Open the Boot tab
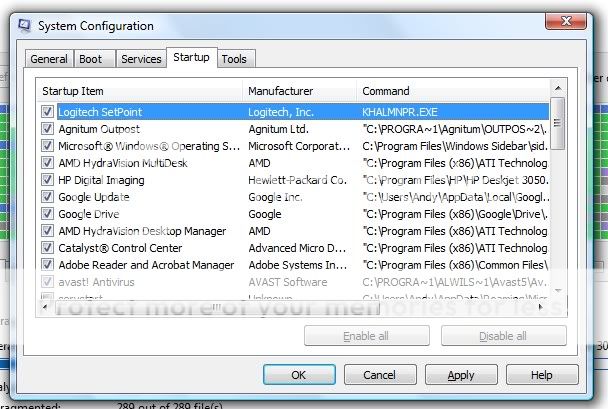608x409 pixels. (94, 59)
